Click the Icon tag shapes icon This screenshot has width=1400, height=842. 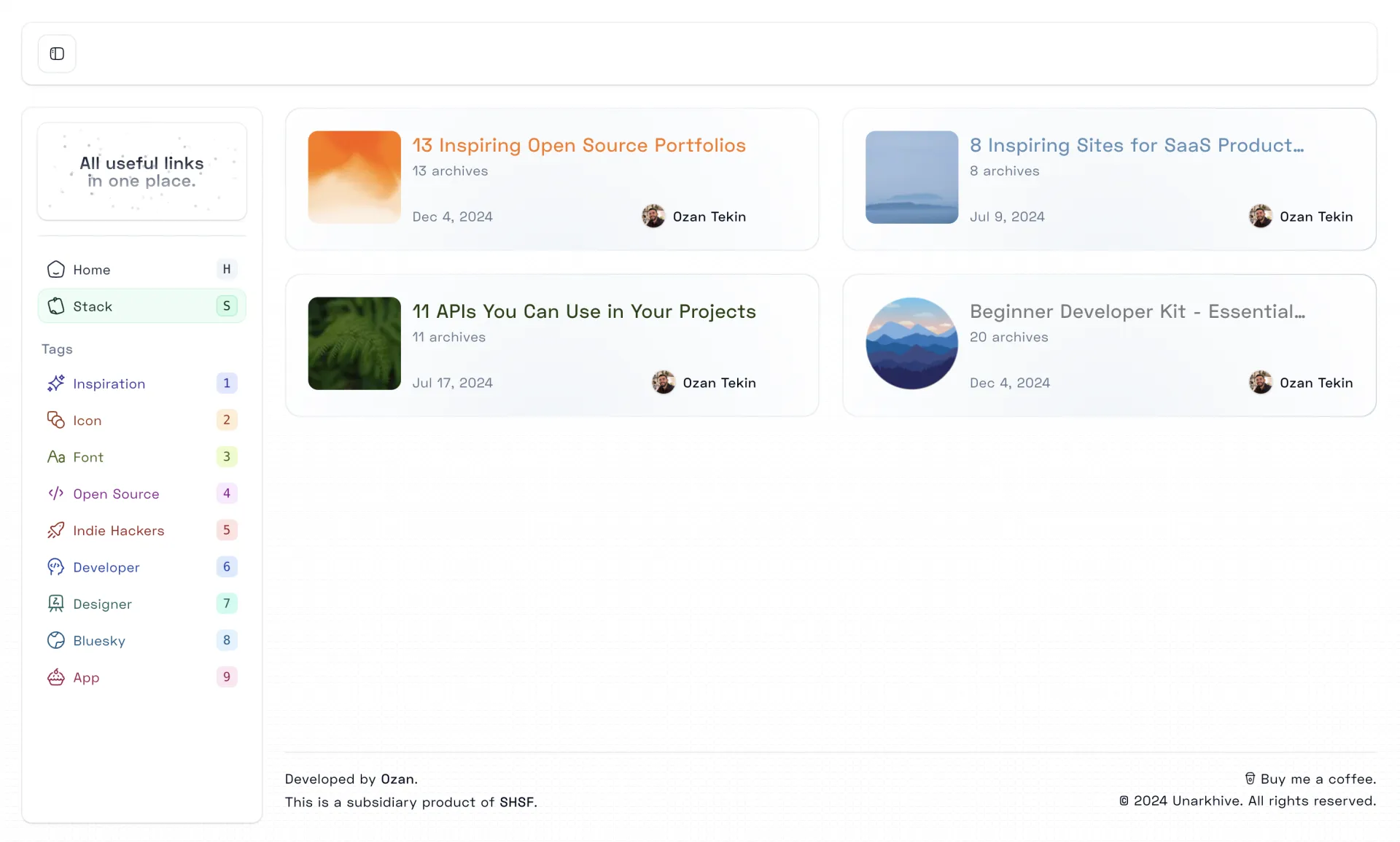[56, 420]
